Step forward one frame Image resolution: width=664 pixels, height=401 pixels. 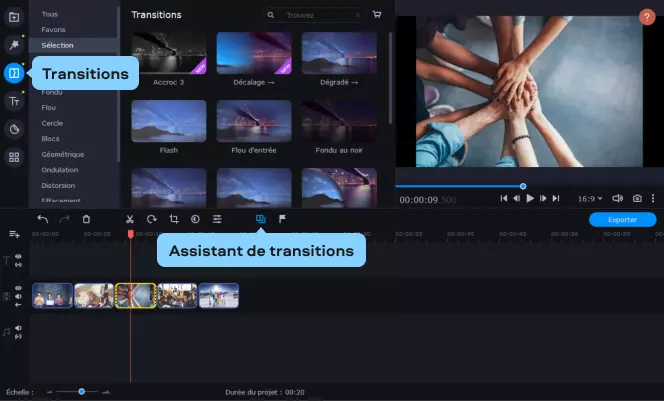pyautogui.click(x=543, y=198)
